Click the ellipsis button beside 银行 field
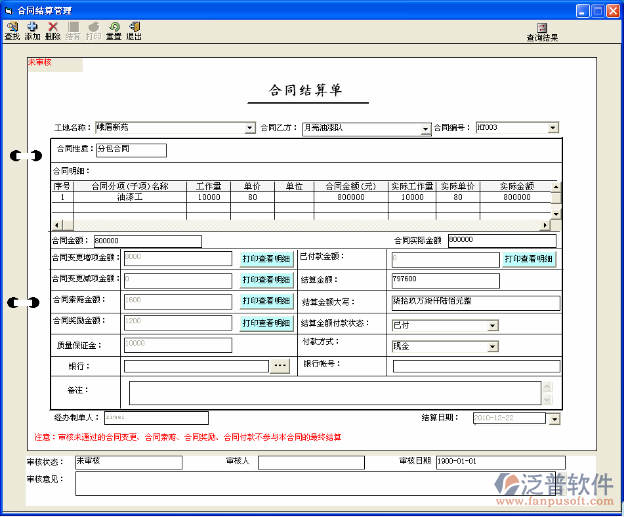The height and width of the screenshot is (517, 624). (280, 366)
